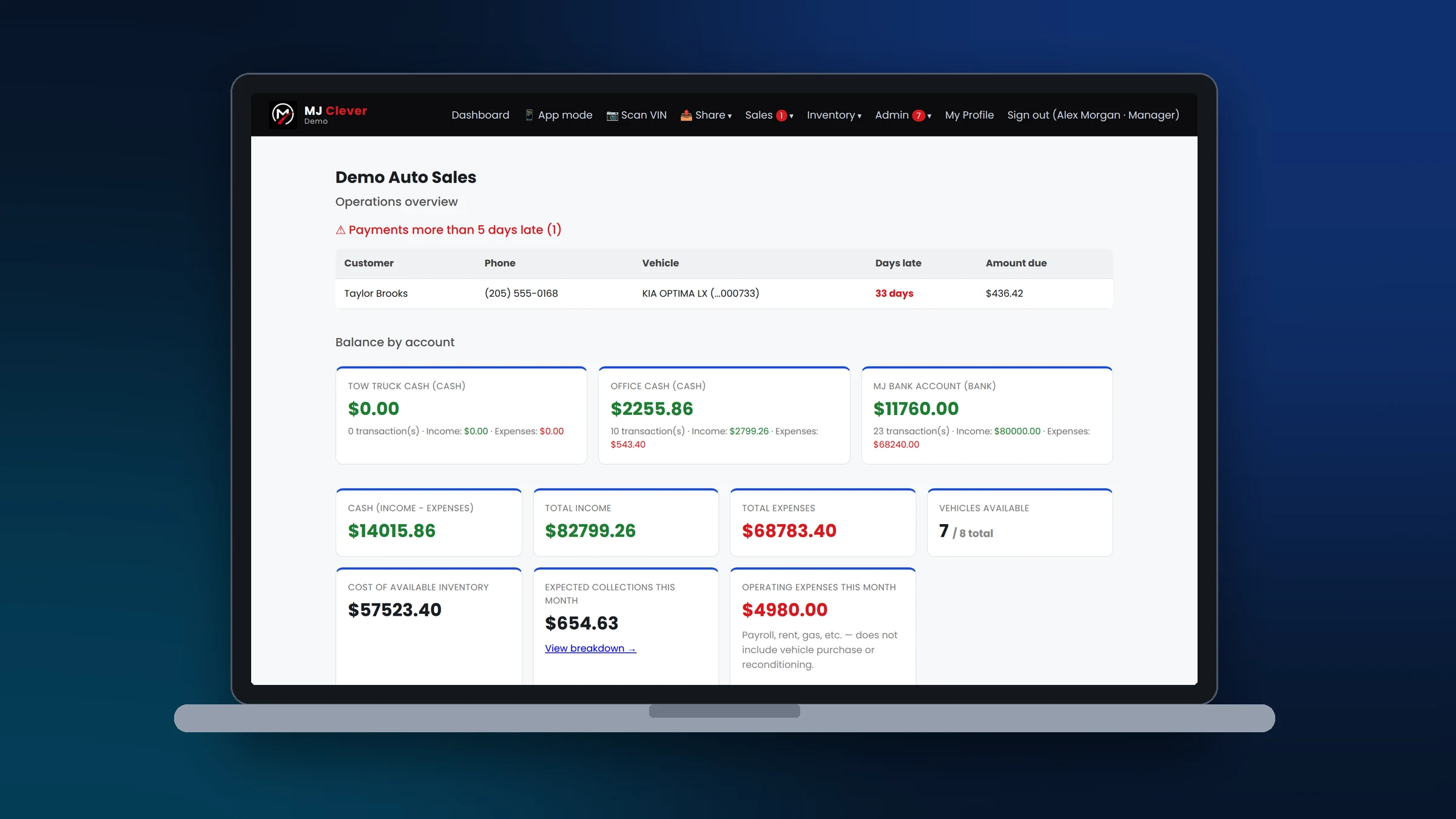Viewport: 1456px width, 819px height.
Task: Open My Profile
Action: (969, 115)
